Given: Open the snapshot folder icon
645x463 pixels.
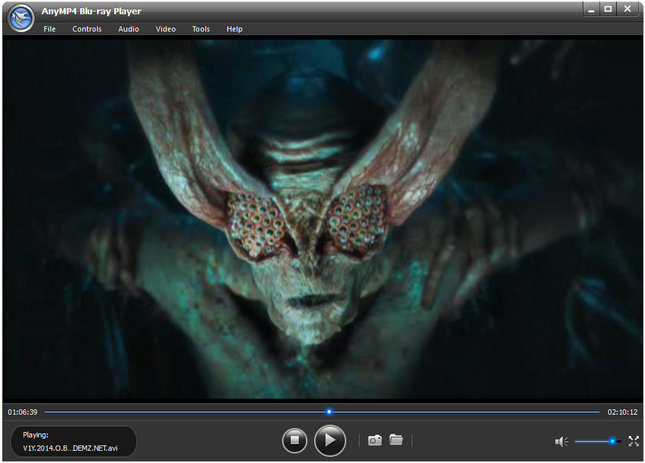Looking at the screenshot, I should point(396,440).
